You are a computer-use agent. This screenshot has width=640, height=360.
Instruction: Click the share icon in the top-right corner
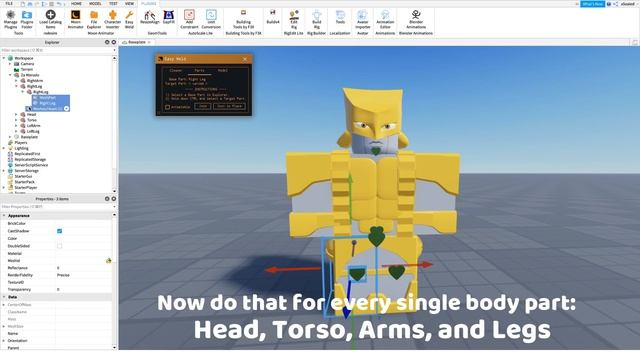[x=616, y=4]
